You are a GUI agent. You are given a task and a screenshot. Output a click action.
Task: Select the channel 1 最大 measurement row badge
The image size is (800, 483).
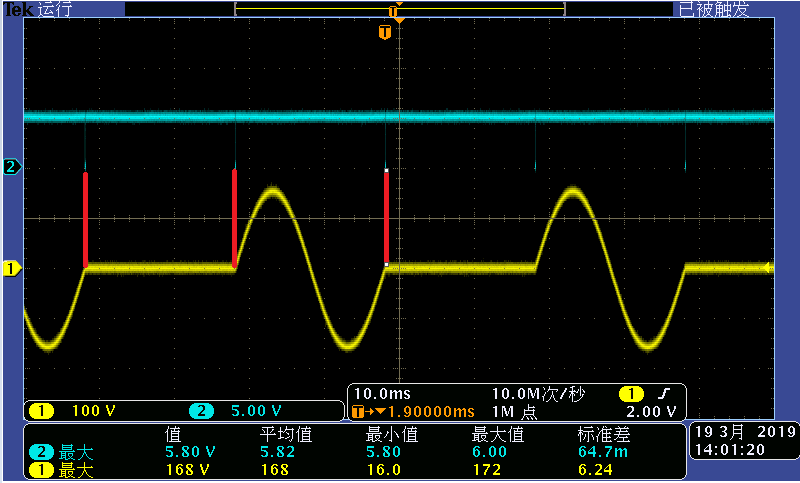[41, 470]
